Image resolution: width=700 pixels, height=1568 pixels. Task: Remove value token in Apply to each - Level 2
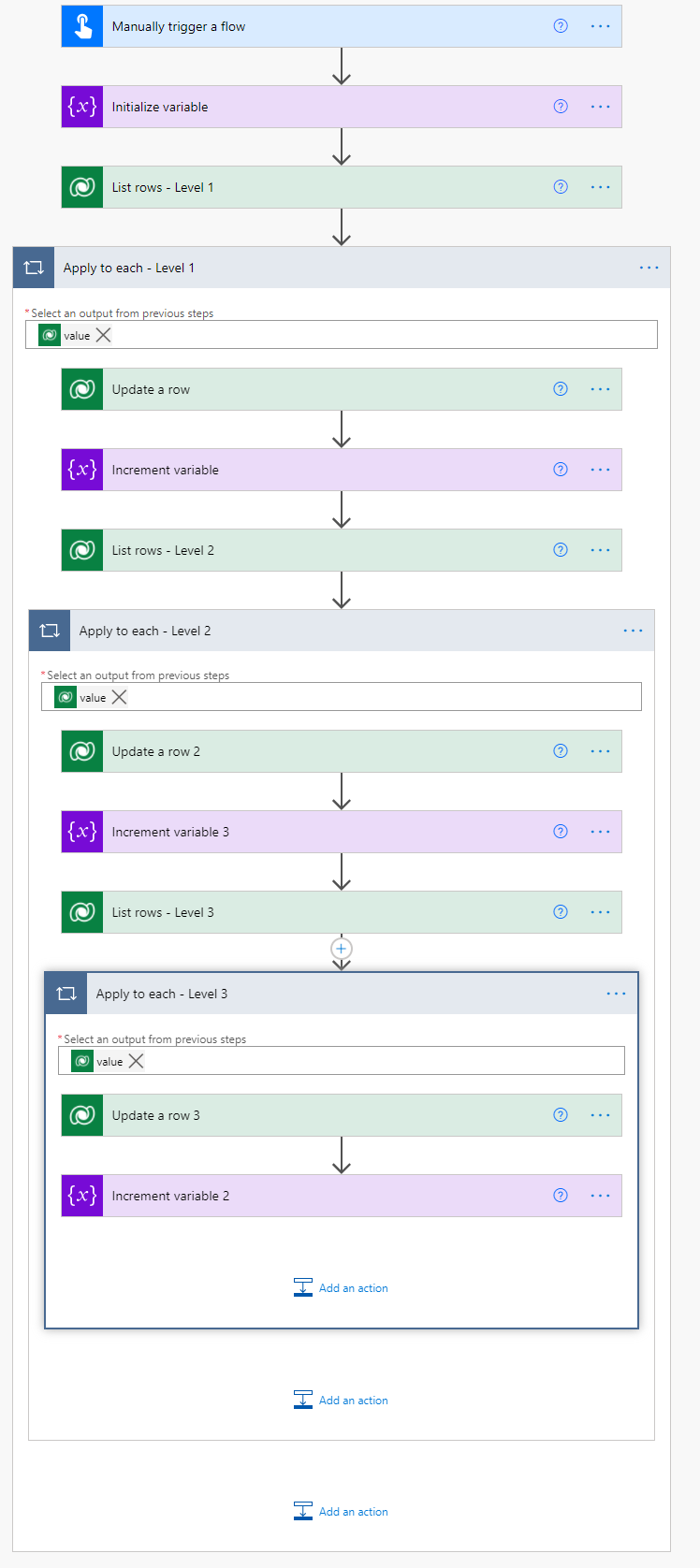120,697
